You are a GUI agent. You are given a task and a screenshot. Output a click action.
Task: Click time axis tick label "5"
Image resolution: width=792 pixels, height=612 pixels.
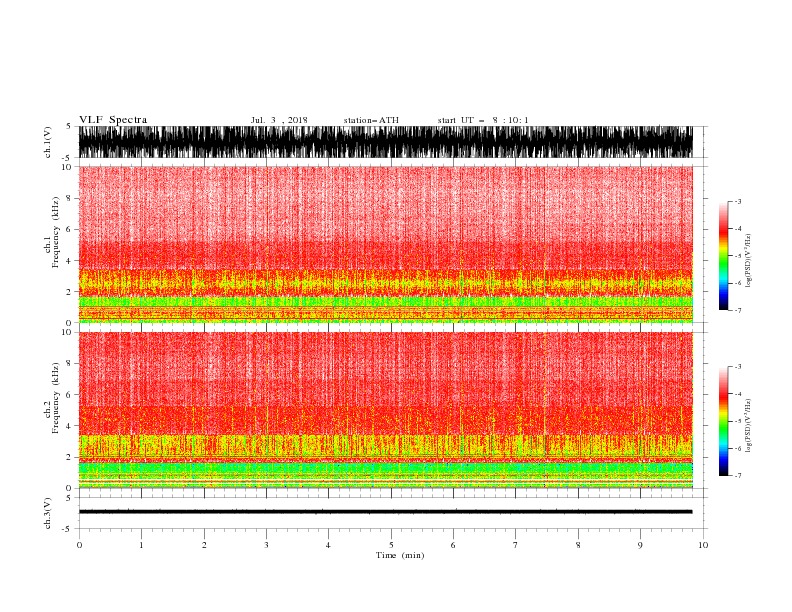click(x=391, y=545)
